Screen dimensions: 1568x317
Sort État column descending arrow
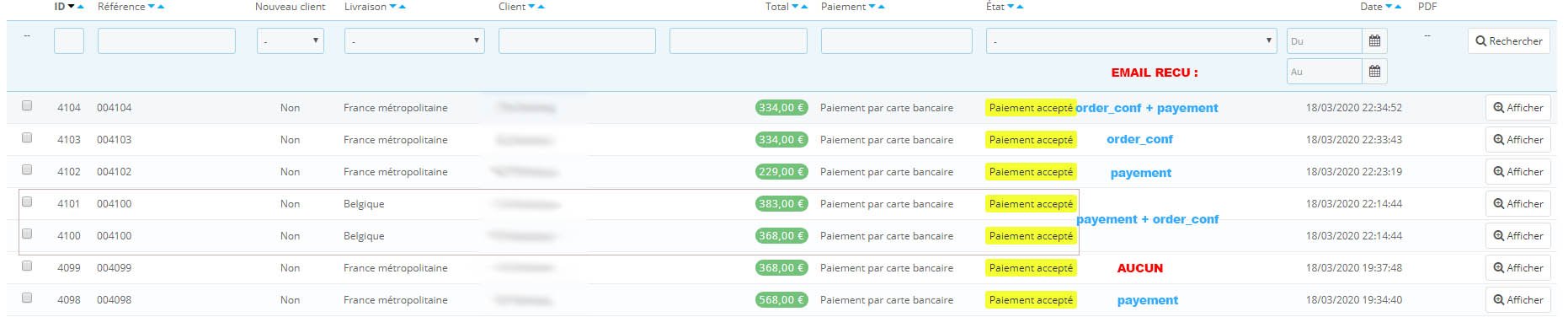(1011, 7)
